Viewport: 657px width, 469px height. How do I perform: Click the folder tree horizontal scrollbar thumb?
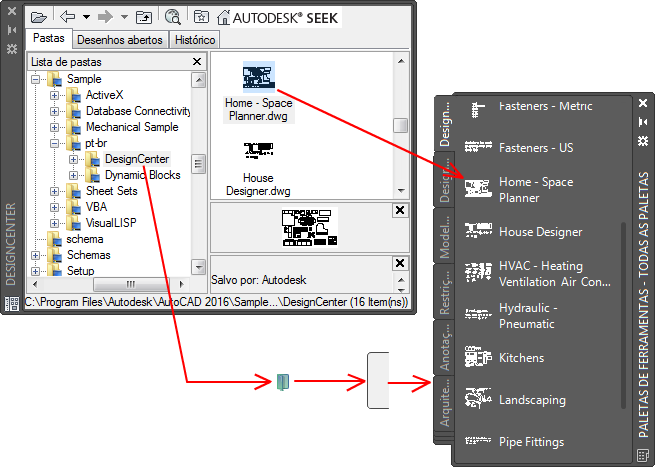pyautogui.click(x=131, y=285)
